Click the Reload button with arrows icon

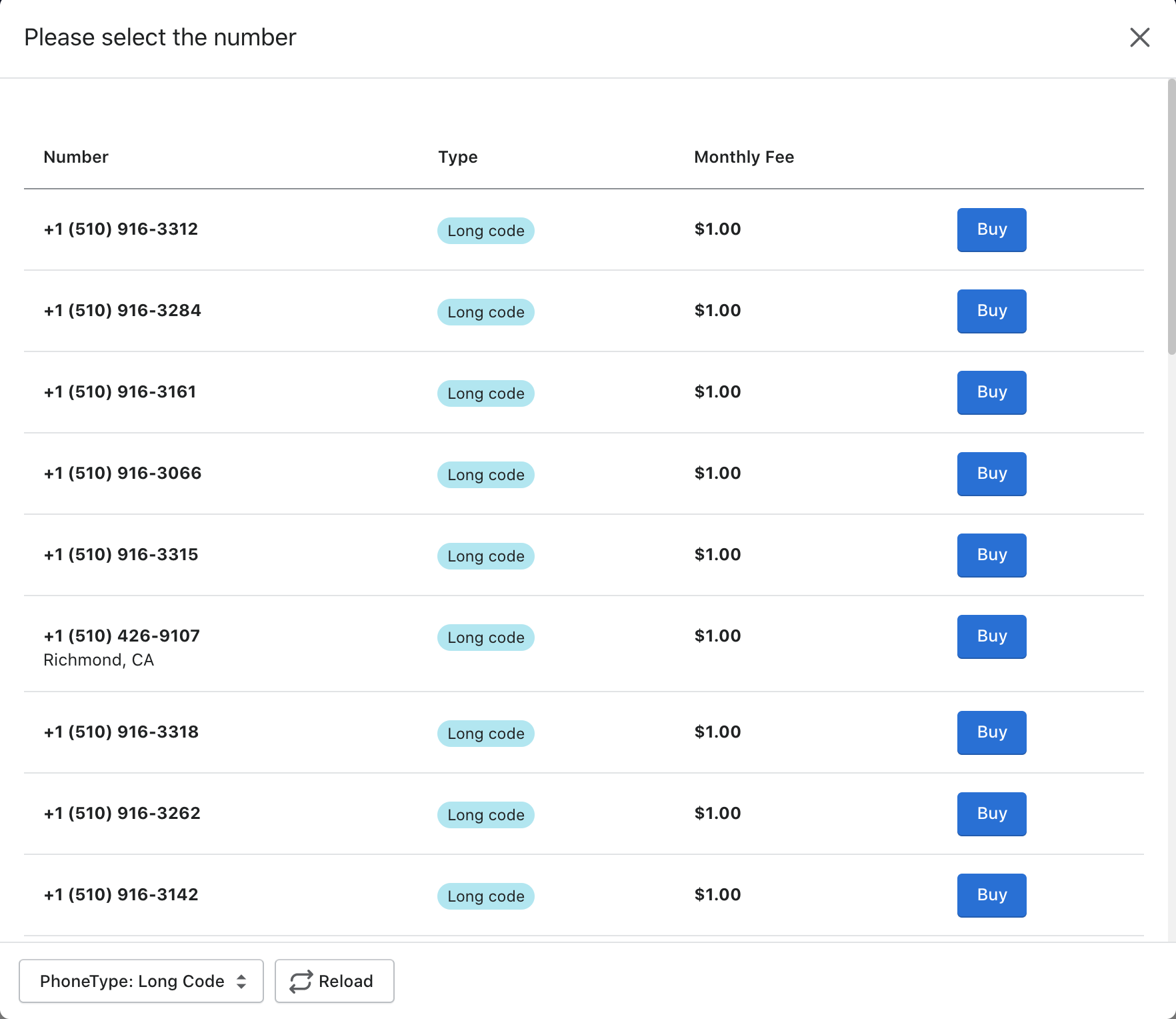click(334, 981)
